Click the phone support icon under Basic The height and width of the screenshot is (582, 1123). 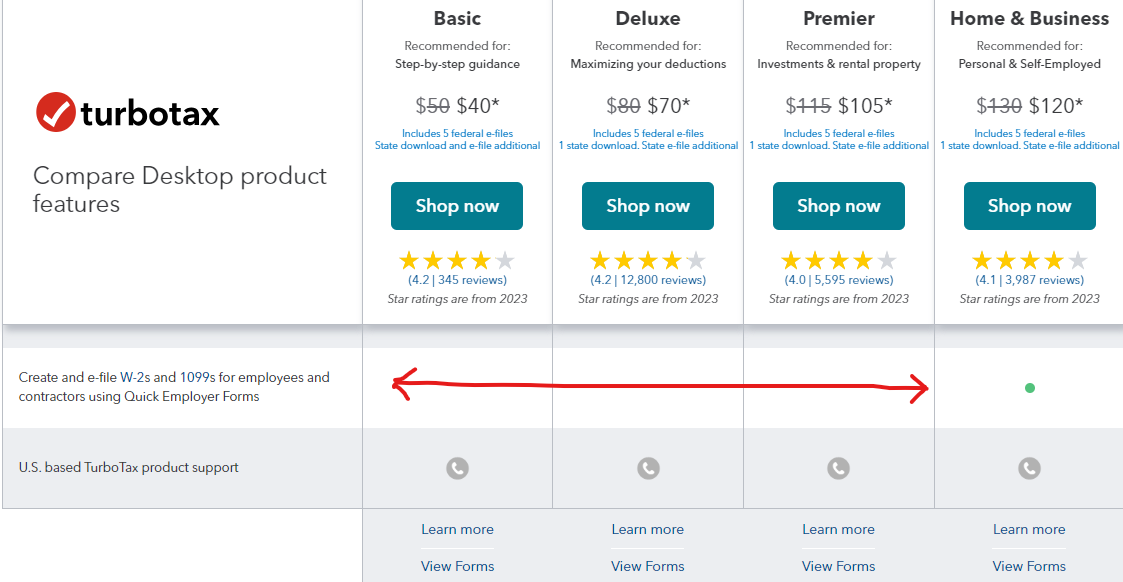pos(457,467)
